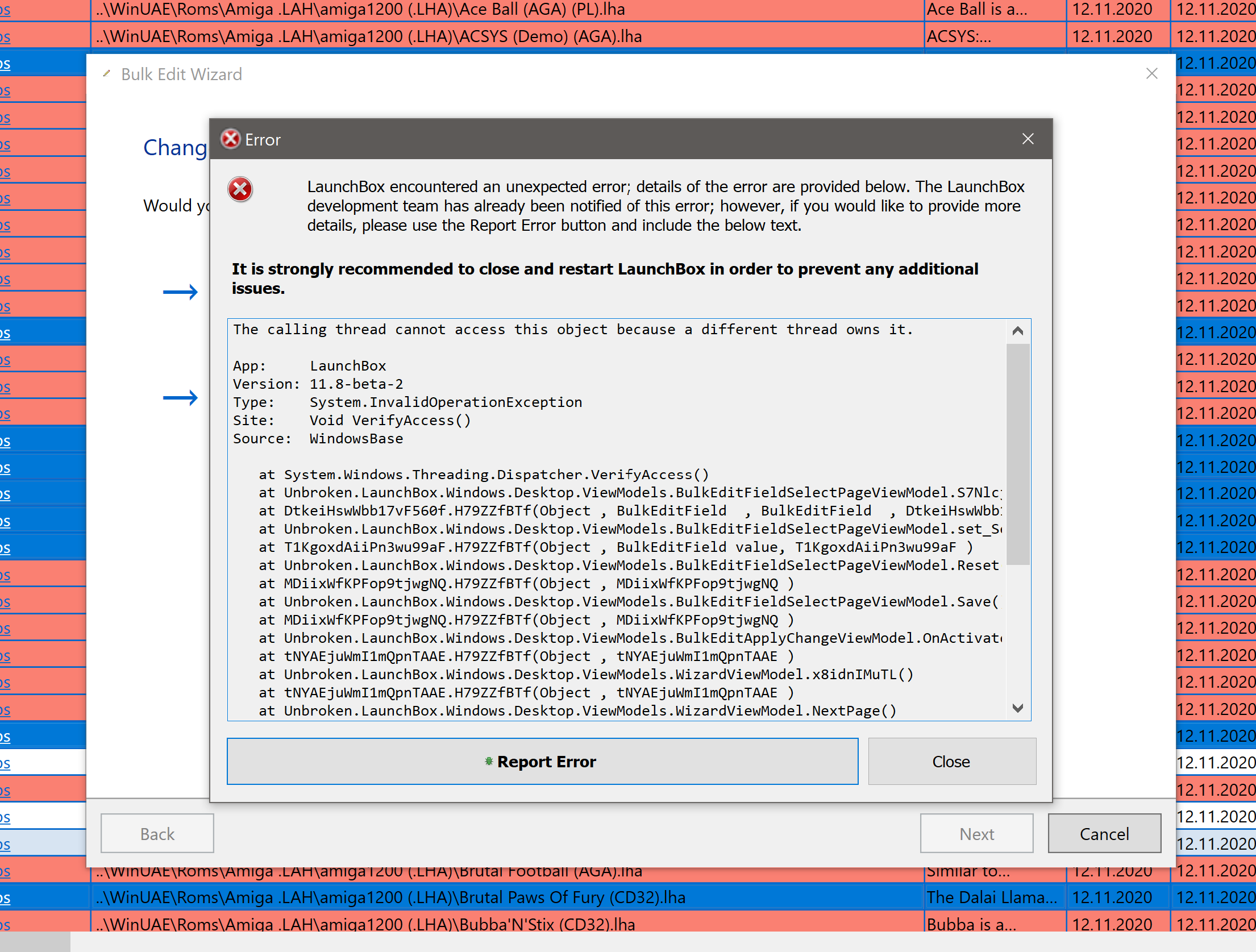The width and height of the screenshot is (1256, 952).
Task: Click the 'Site: Void VerifyAccess()' line
Action: coord(352,421)
